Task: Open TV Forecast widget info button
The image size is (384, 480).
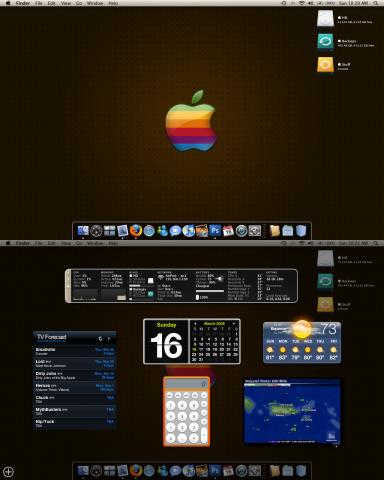Action: point(108,338)
